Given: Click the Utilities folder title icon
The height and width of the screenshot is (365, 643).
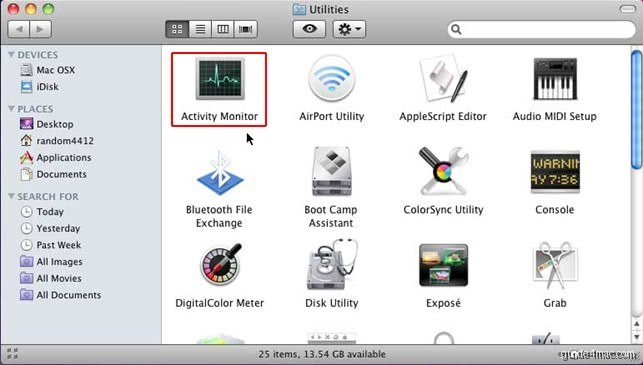Looking at the screenshot, I should (299, 9).
